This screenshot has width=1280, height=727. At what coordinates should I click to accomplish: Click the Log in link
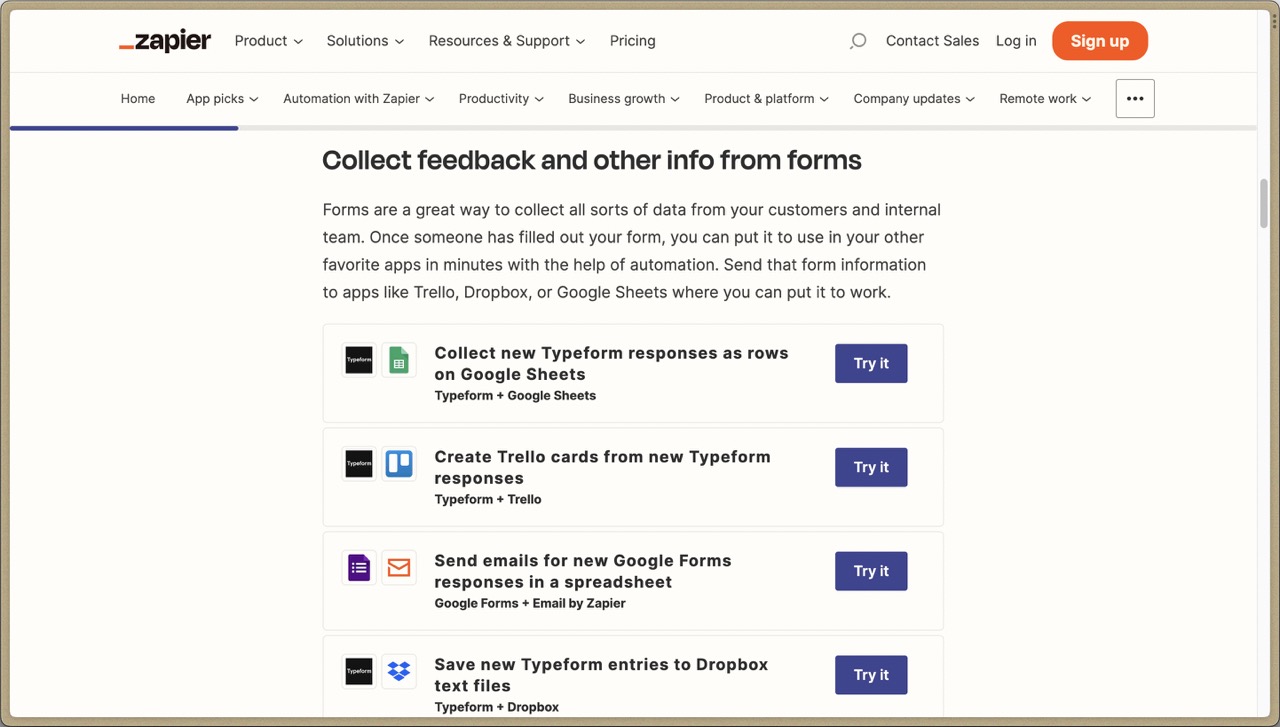coord(1016,41)
